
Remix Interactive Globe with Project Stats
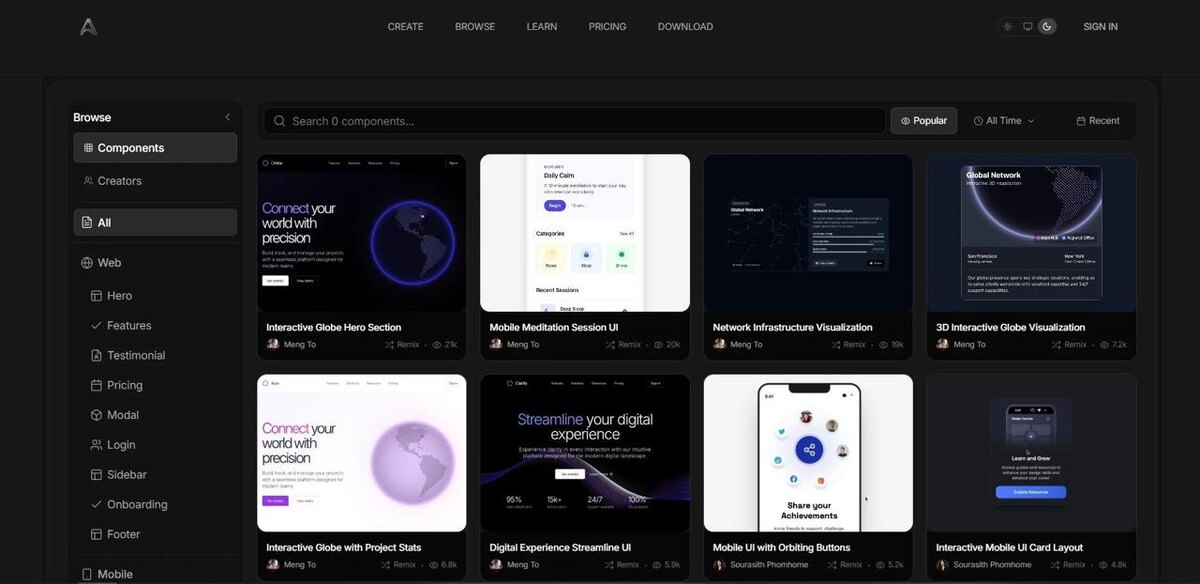tap(399, 565)
